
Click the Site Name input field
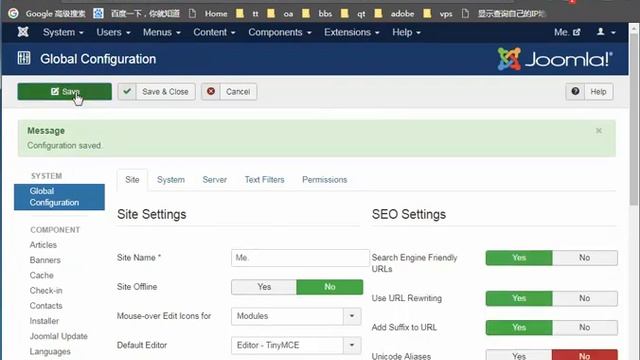300,258
